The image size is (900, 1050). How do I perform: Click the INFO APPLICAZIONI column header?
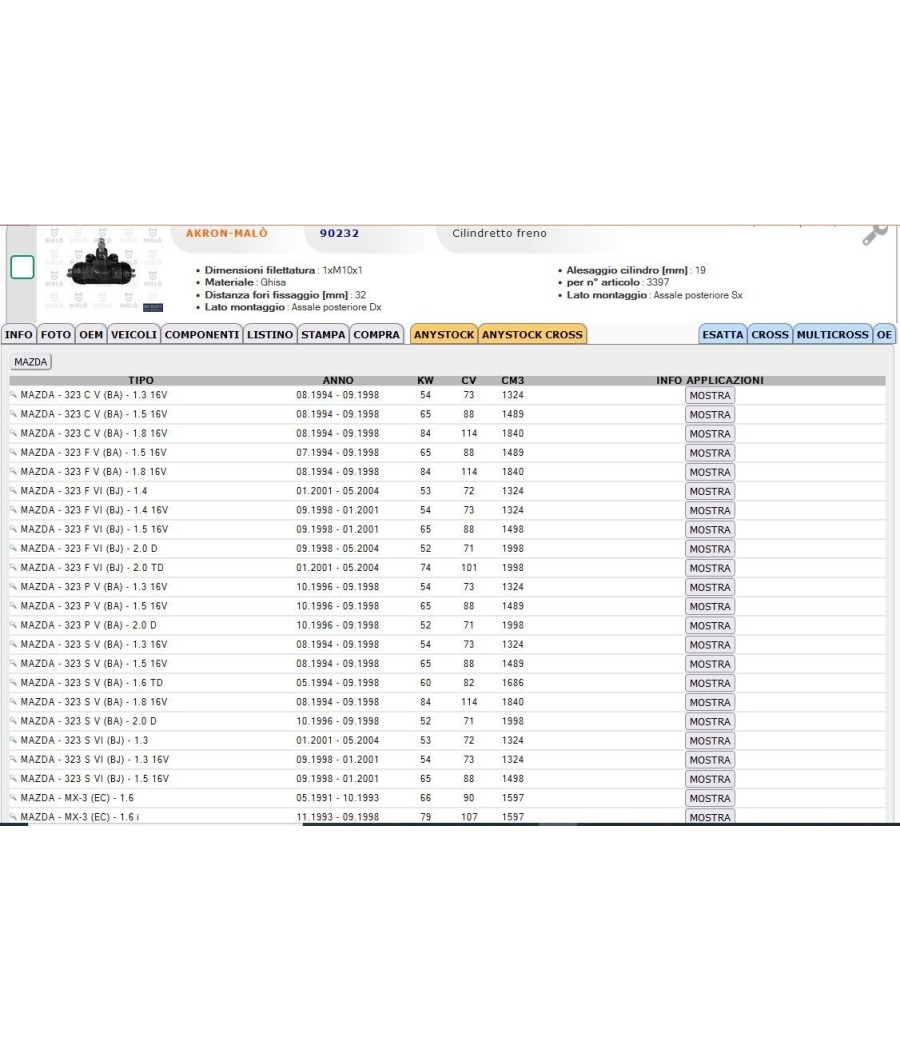pos(710,380)
